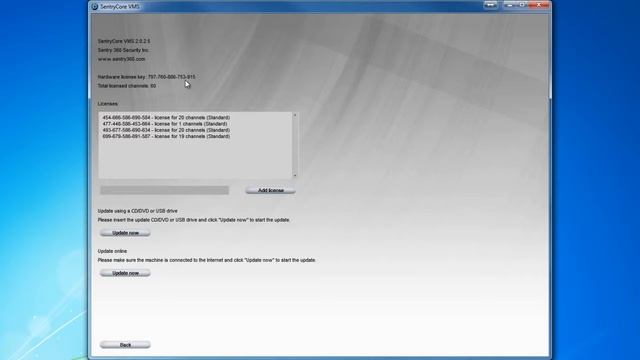The width and height of the screenshot is (640, 360).
Task: Select the license row starting with 454
Action: [x=166, y=118]
